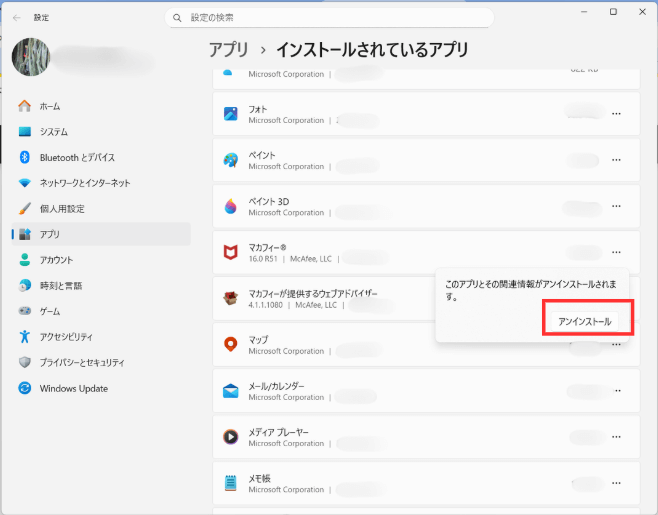Image resolution: width=658 pixels, height=515 pixels.
Task: Open more options for メール/カレンダー
Action: (x=617, y=391)
